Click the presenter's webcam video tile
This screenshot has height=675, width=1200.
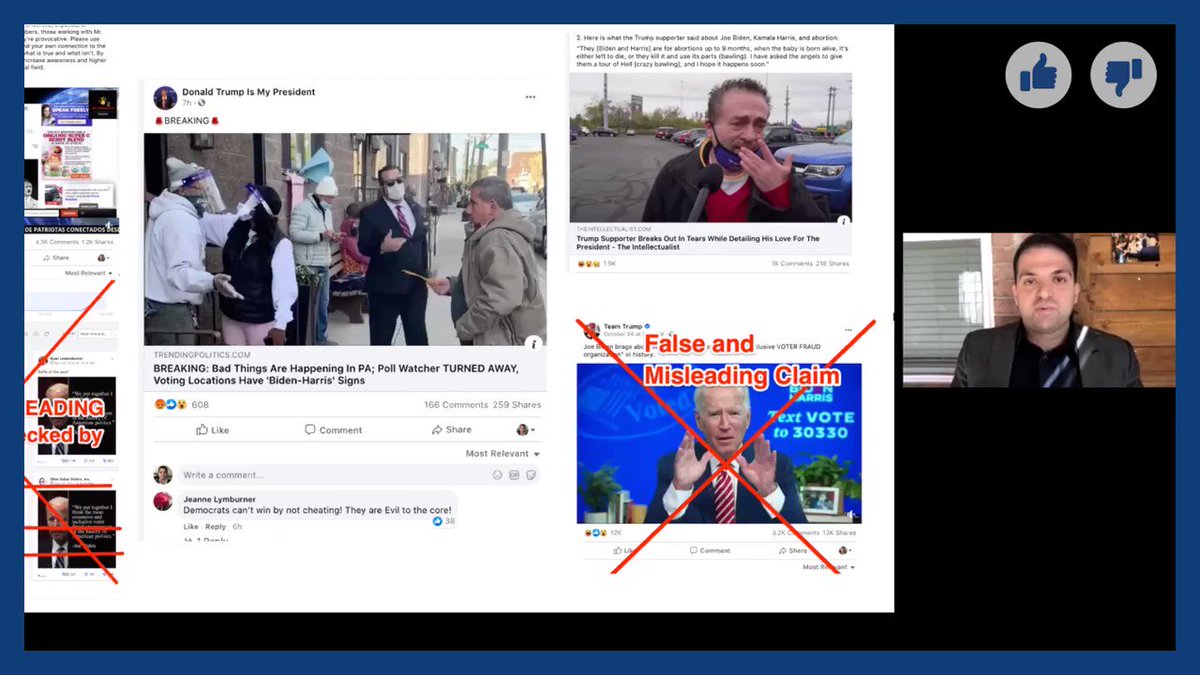[1039, 310]
